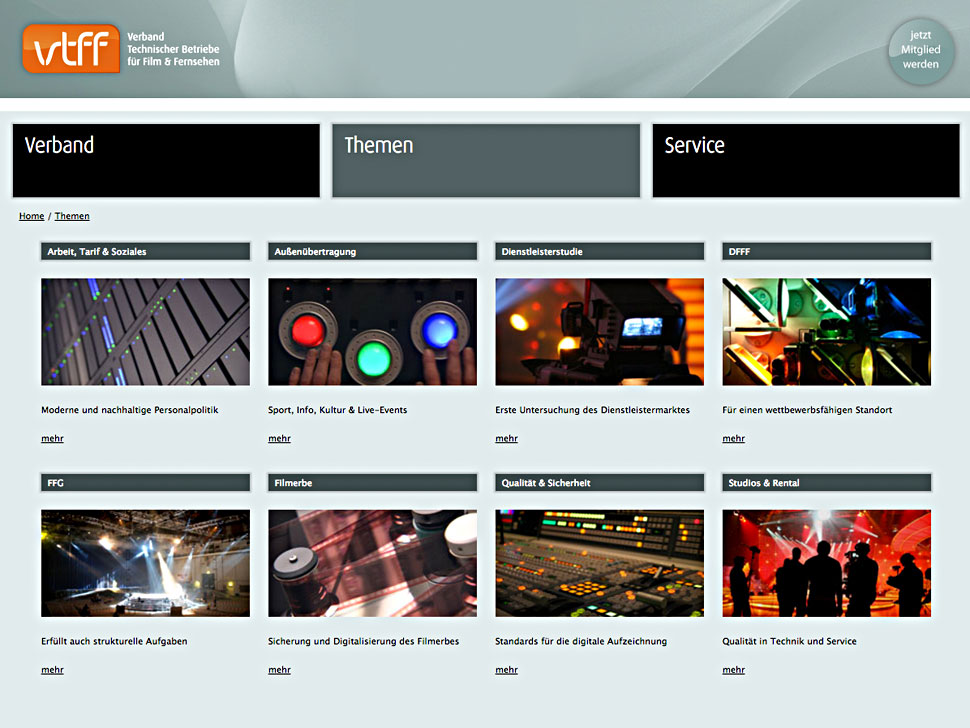
Task: Select the Dienstleisterstudie camera image
Action: pos(599,332)
